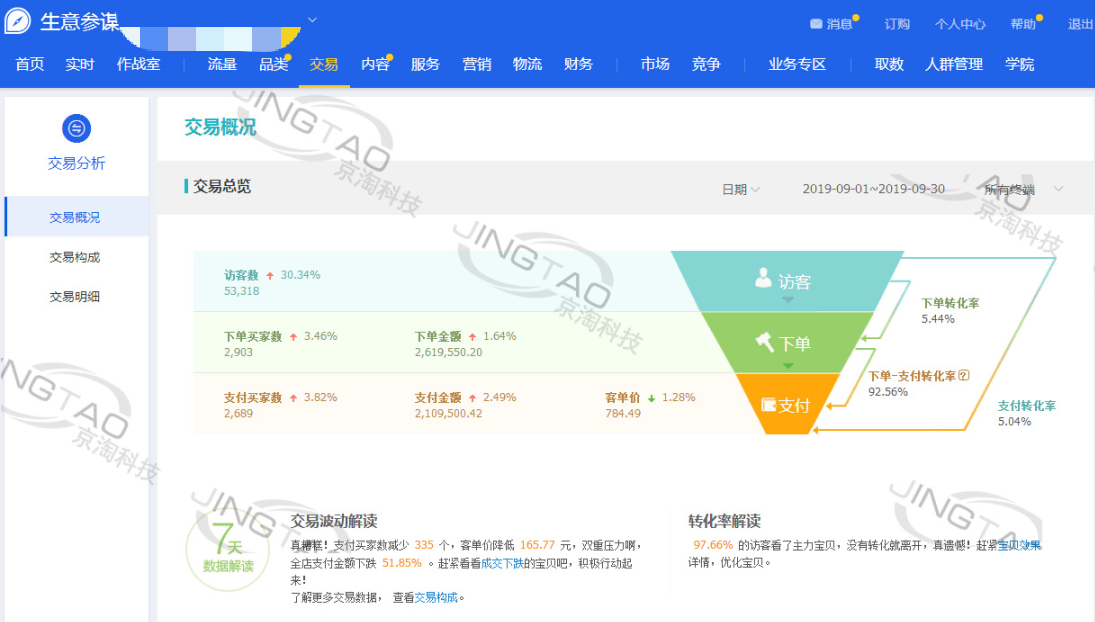This screenshot has width=1095, height=622.
Task: Select 交易构成 in the sidebar
Action: pyautogui.click(x=75, y=257)
